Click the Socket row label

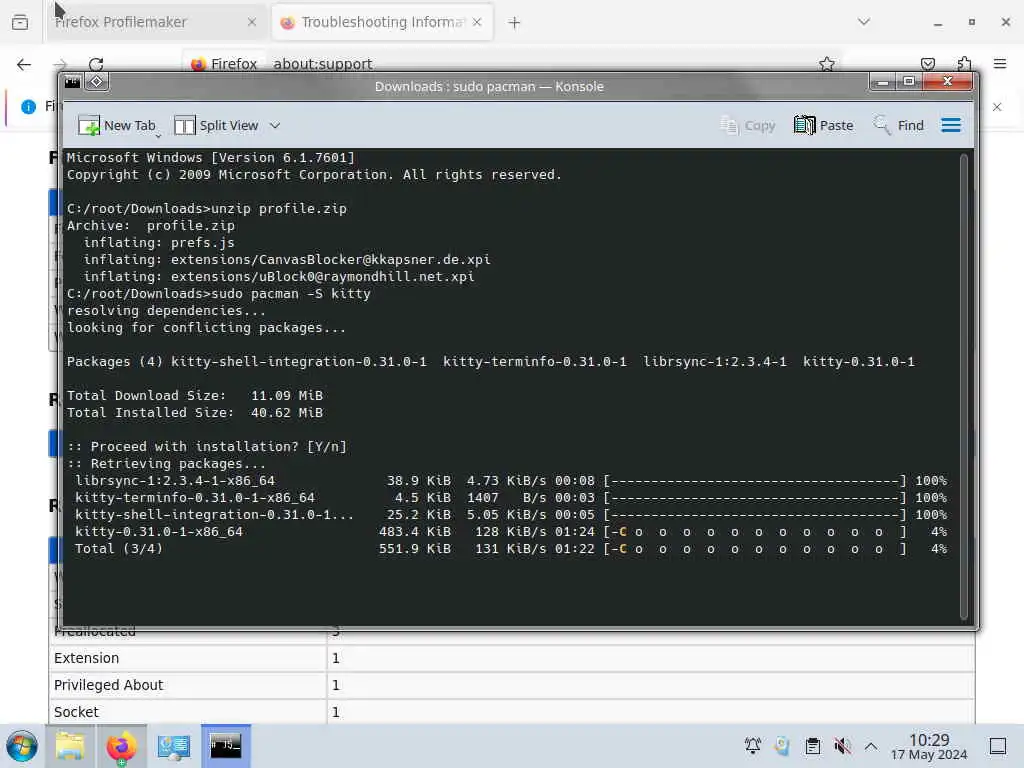76,712
